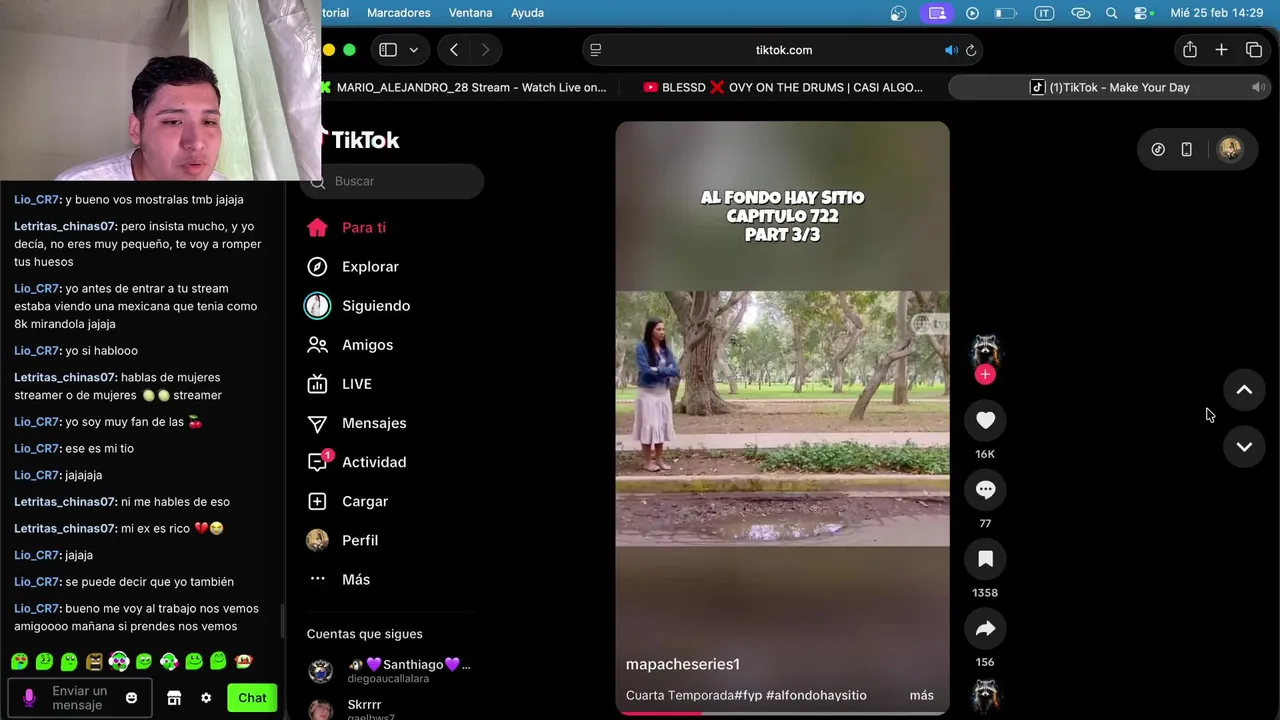The height and width of the screenshot is (720, 1280).
Task: Open chat settings gear icon
Action: (x=206, y=698)
